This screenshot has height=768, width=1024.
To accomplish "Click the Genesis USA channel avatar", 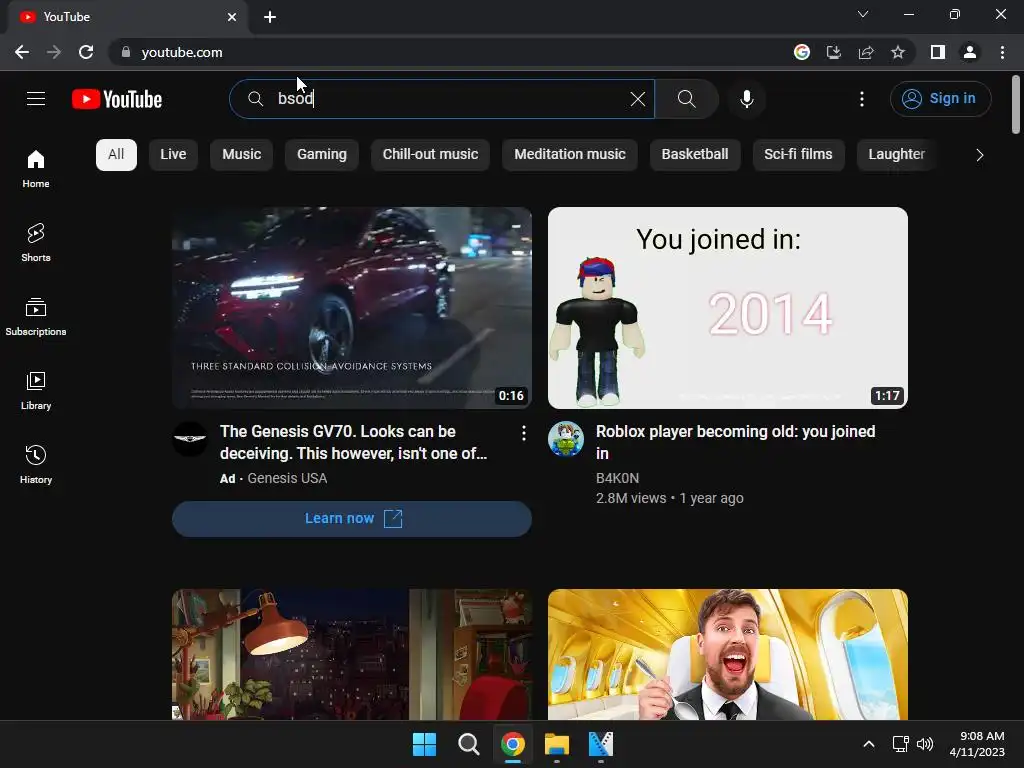I will pyautogui.click(x=190, y=439).
